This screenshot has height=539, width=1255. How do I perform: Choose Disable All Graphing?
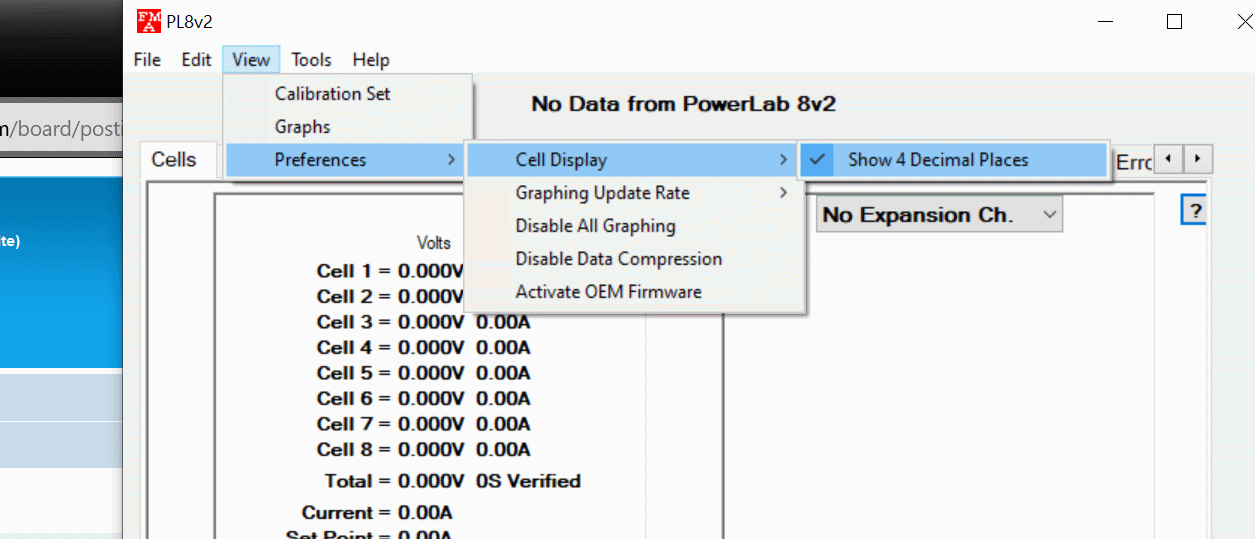coord(595,226)
